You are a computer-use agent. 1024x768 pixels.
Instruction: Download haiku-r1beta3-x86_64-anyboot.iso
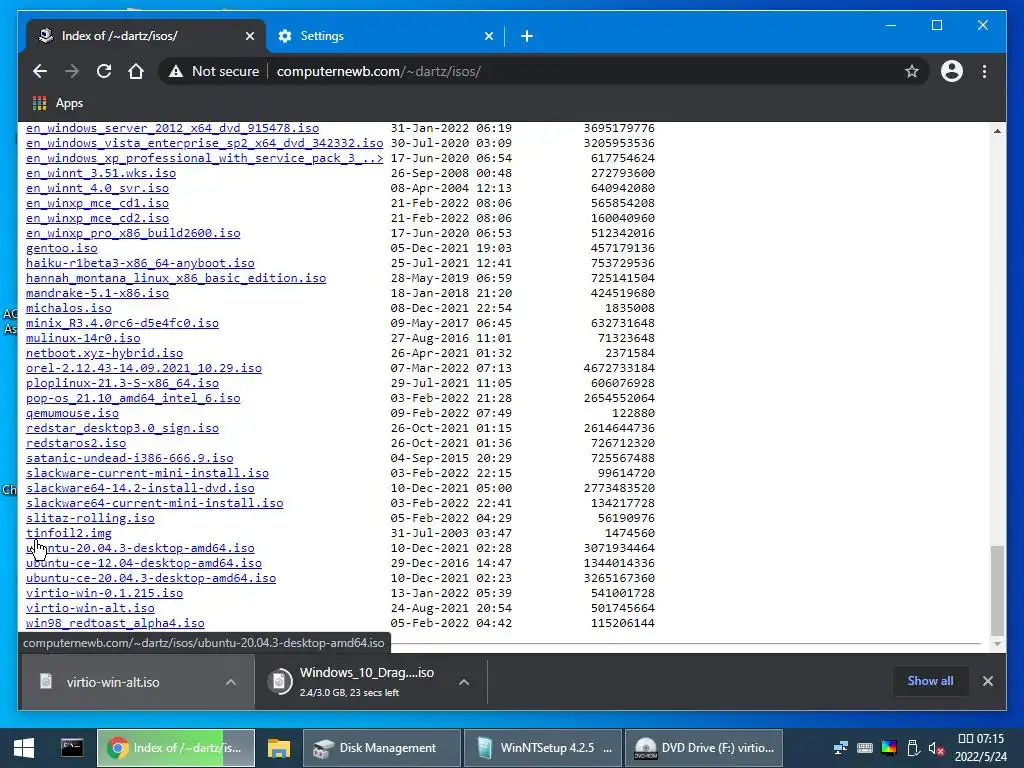click(140, 263)
